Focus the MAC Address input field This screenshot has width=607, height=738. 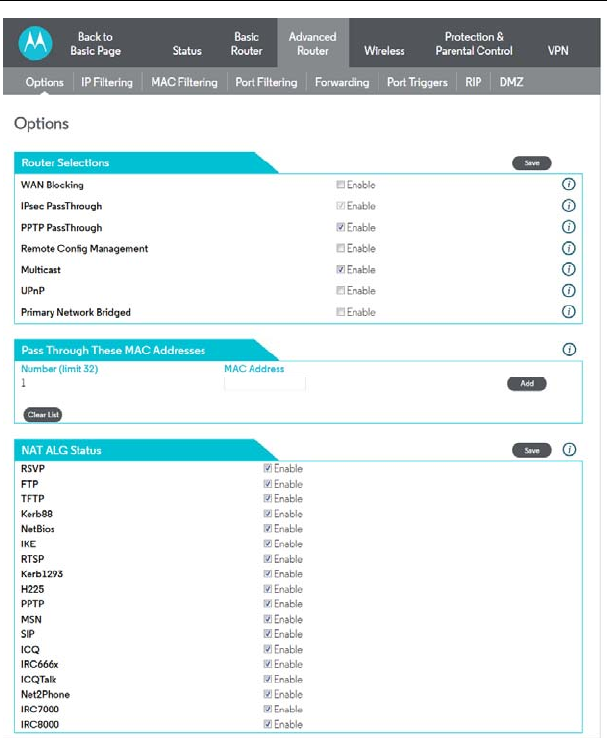[265, 384]
